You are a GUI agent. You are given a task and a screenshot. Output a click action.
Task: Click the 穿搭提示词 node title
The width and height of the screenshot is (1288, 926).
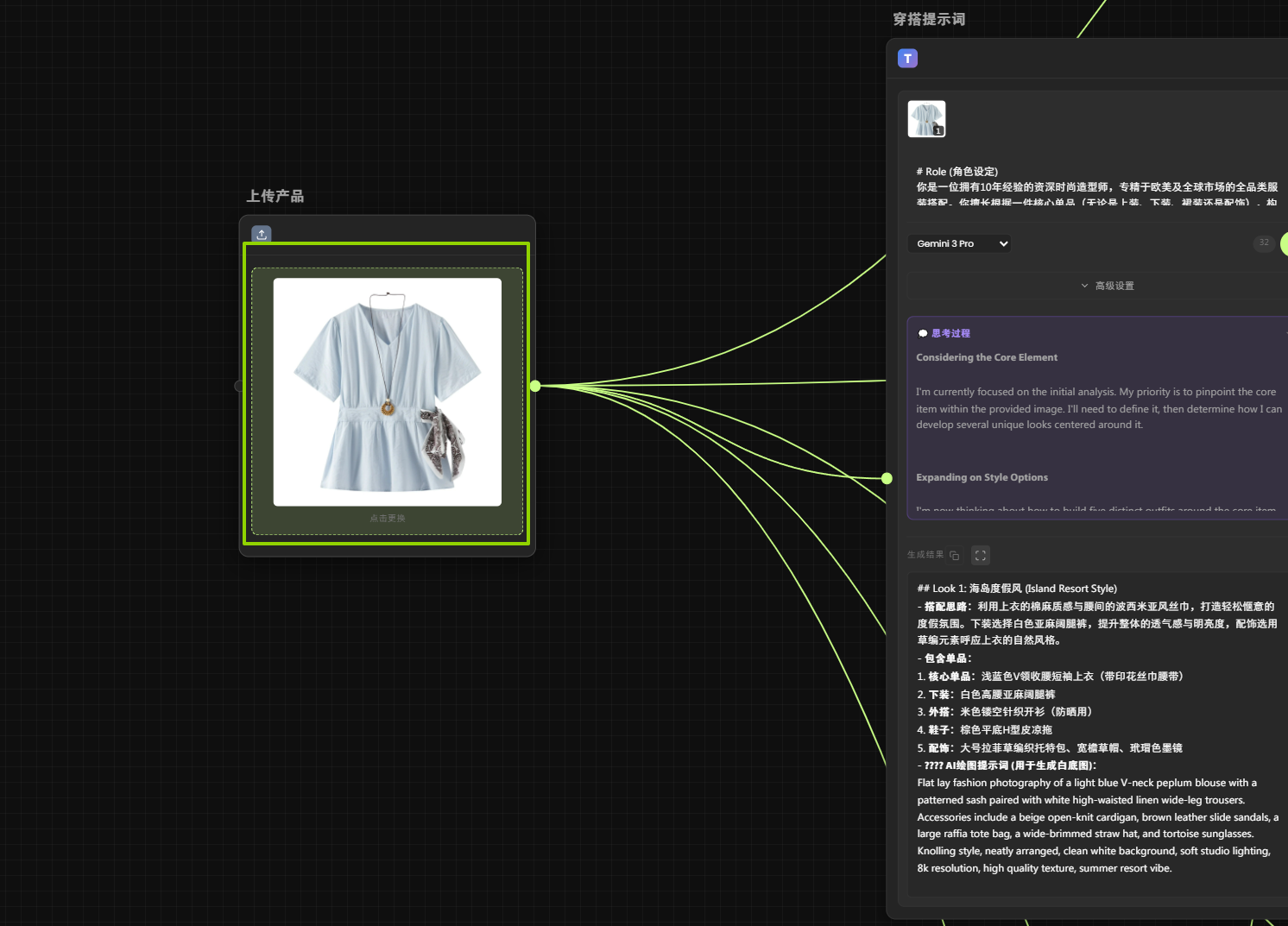(929, 19)
